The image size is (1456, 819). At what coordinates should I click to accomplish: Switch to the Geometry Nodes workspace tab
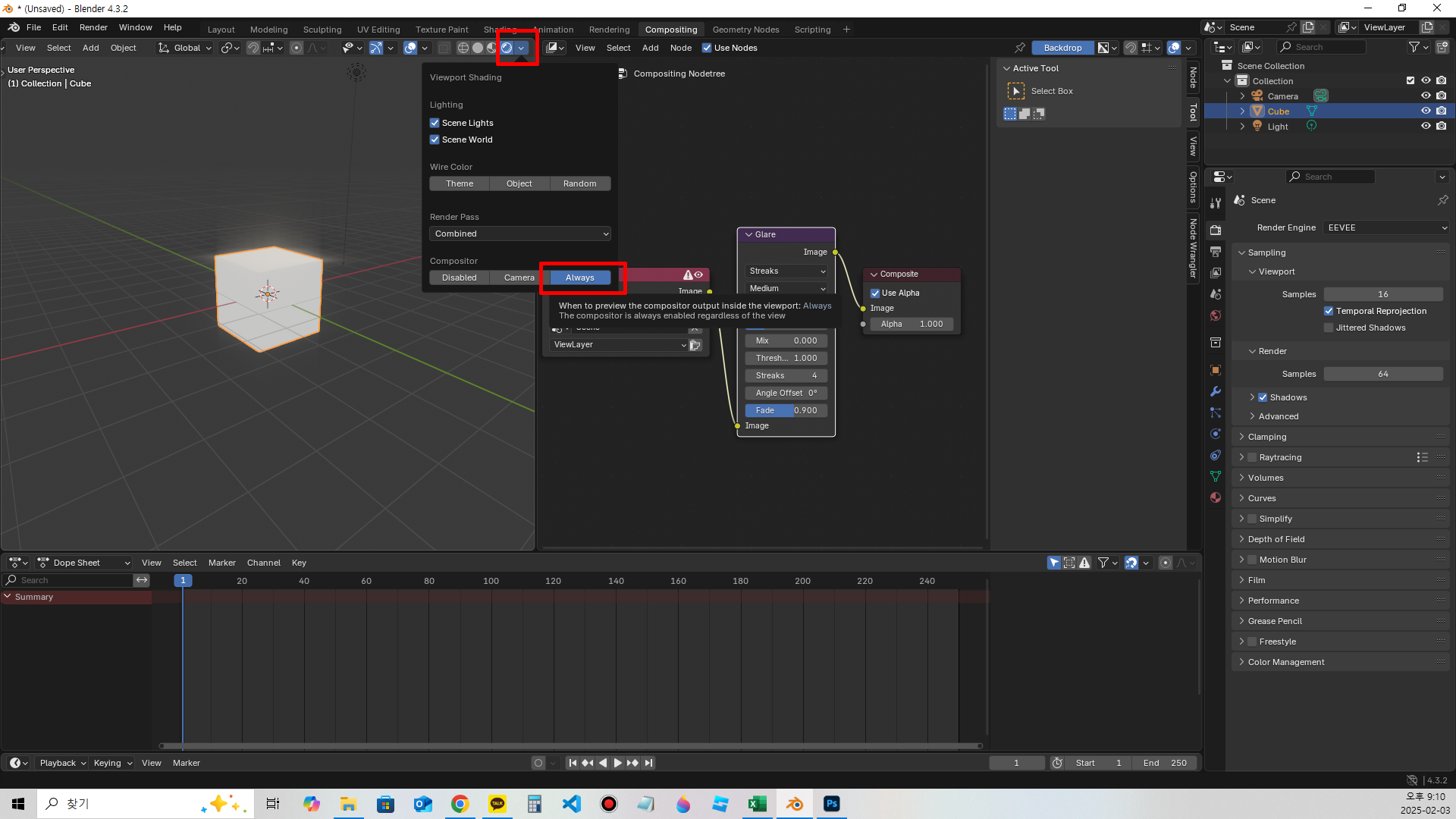pos(745,30)
